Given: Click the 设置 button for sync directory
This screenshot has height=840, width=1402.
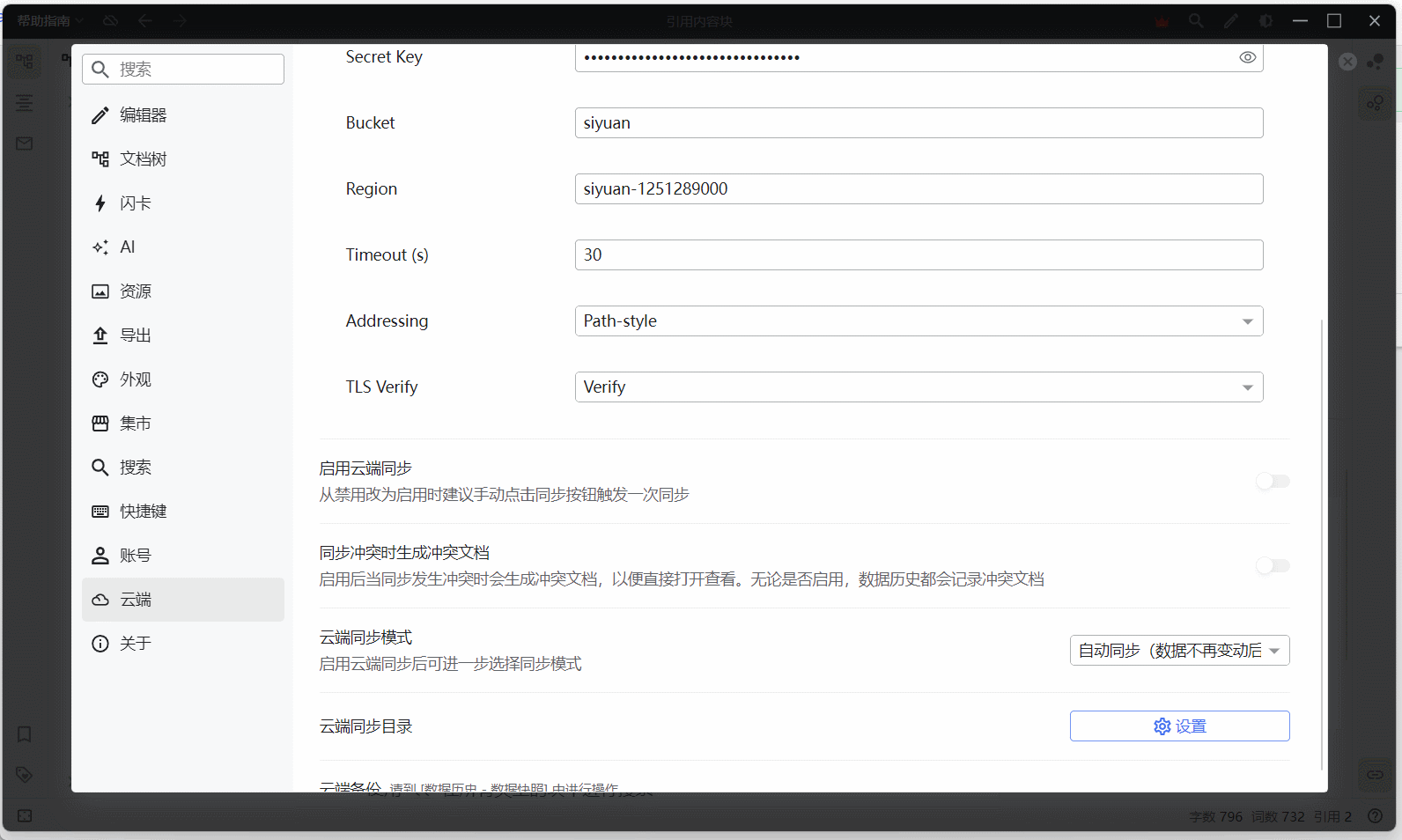Looking at the screenshot, I should (x=1178, y=726).
